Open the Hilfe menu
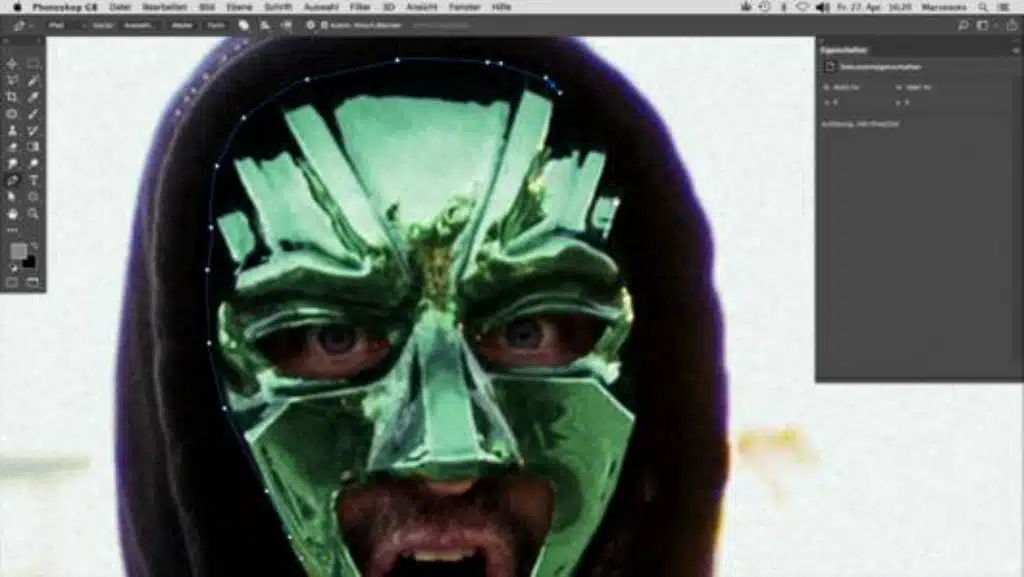 (502, 7)
